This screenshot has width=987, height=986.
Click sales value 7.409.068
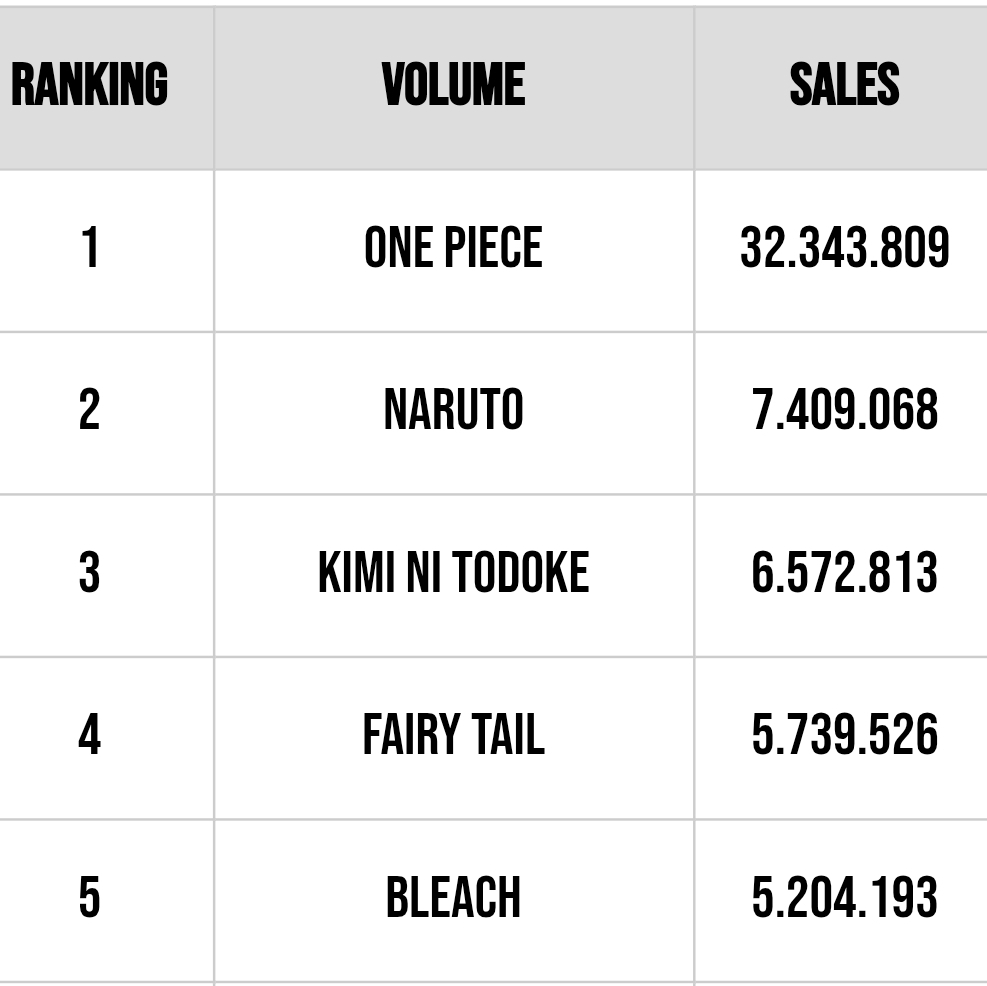[844, 409]
